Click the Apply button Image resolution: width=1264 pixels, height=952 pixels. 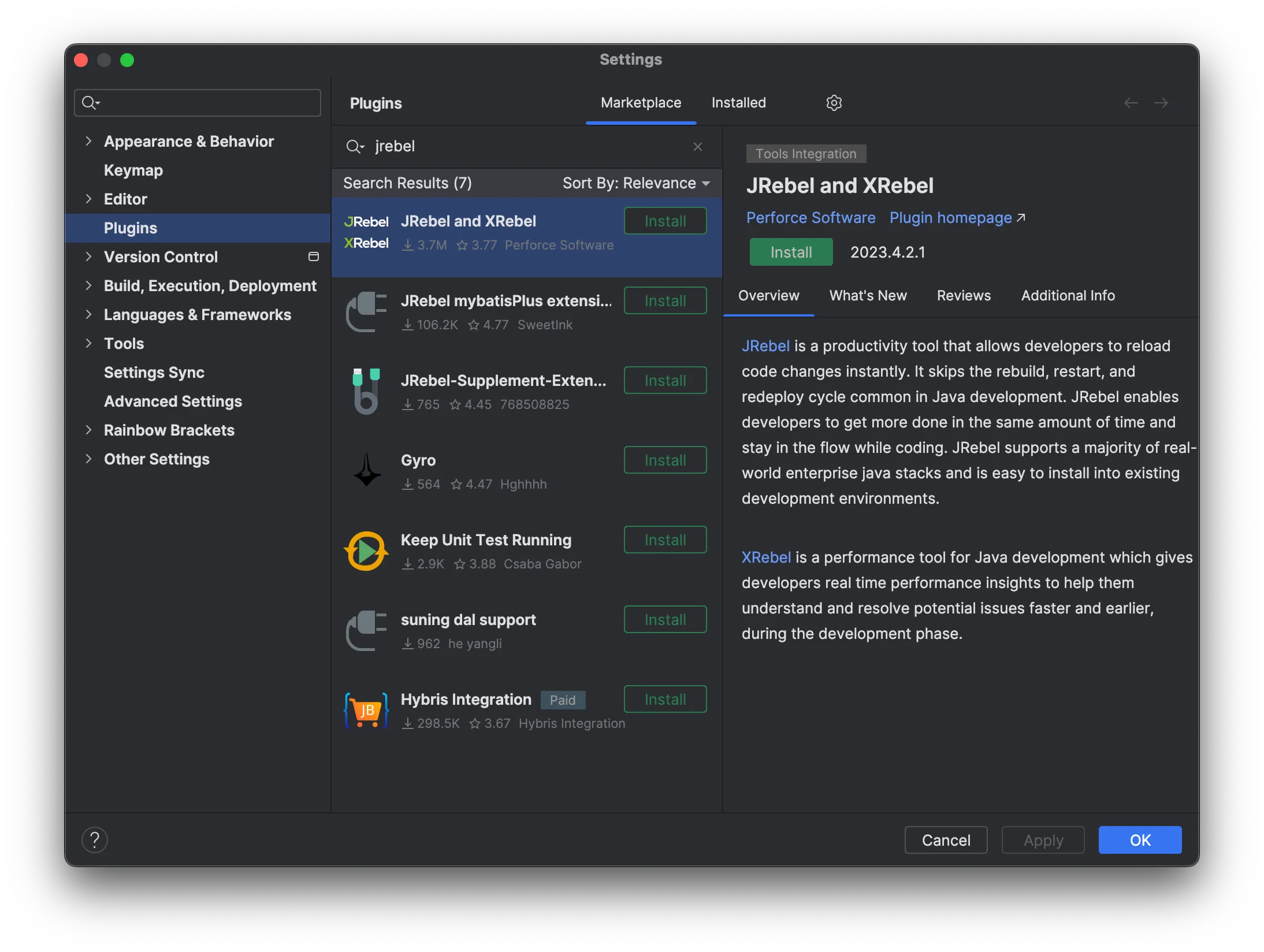1043,840
